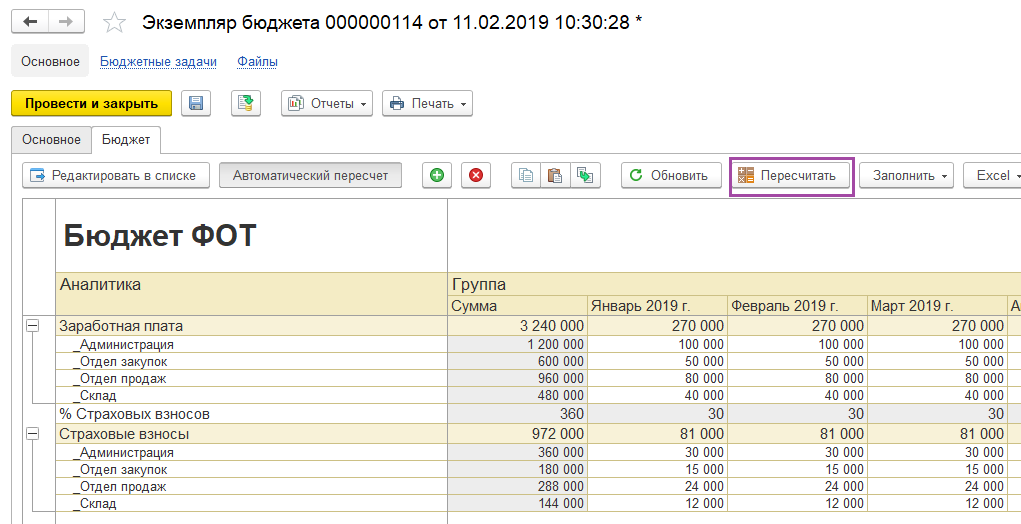Image resolution: width=1021 pixels, height=524 pixels.
Task: Add document to favorites with star icon
Action: tap(115, 23)
